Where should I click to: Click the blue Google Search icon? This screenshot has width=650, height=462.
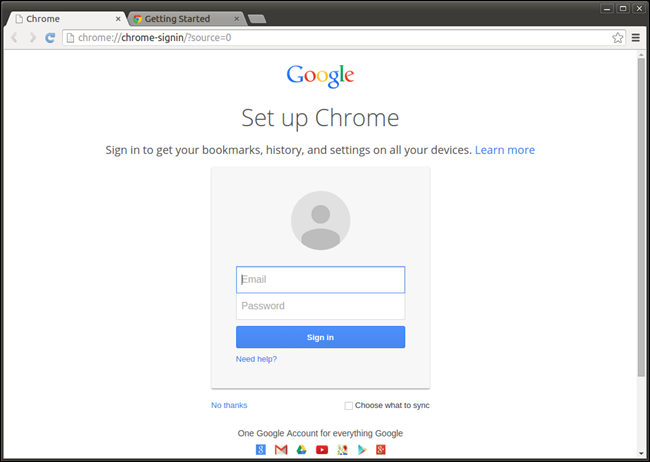261,450
